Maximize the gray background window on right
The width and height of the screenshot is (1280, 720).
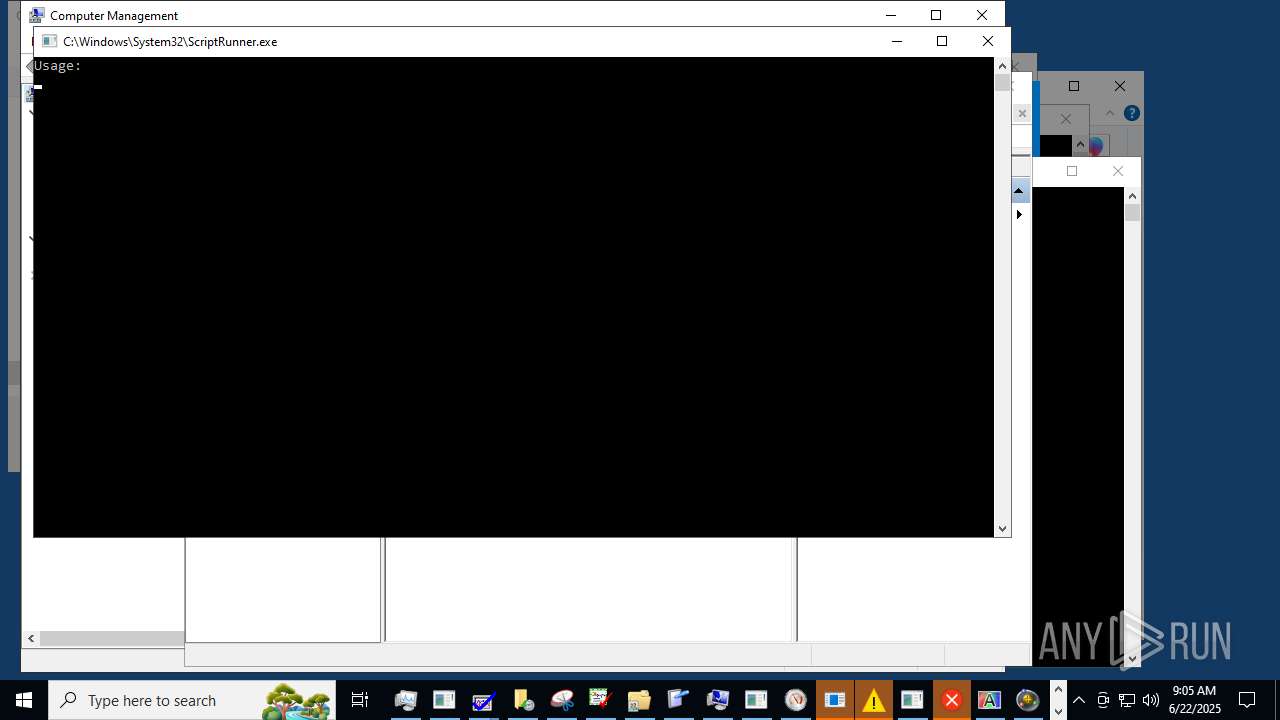(x=1074, y=86)
